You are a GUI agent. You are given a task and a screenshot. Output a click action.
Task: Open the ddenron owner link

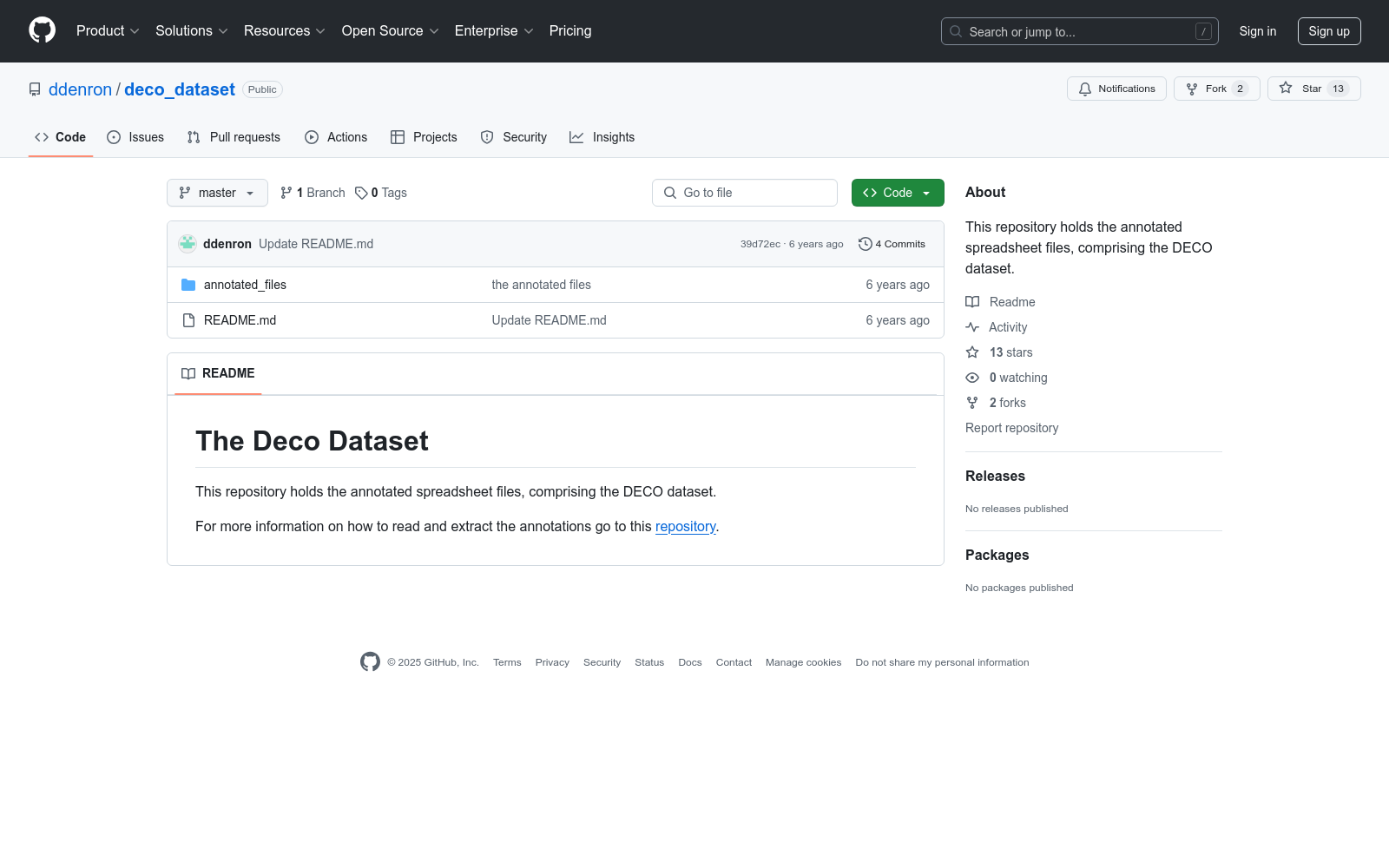tap(80, 89)
